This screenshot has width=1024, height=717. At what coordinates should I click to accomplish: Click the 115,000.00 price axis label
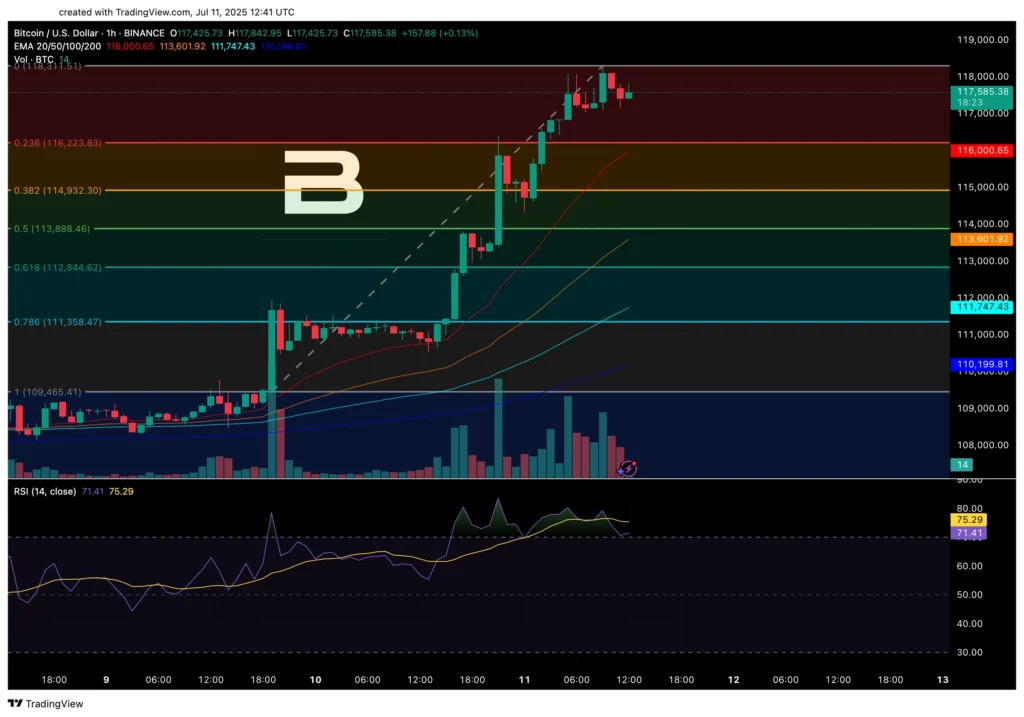click(x=983, y=187)
